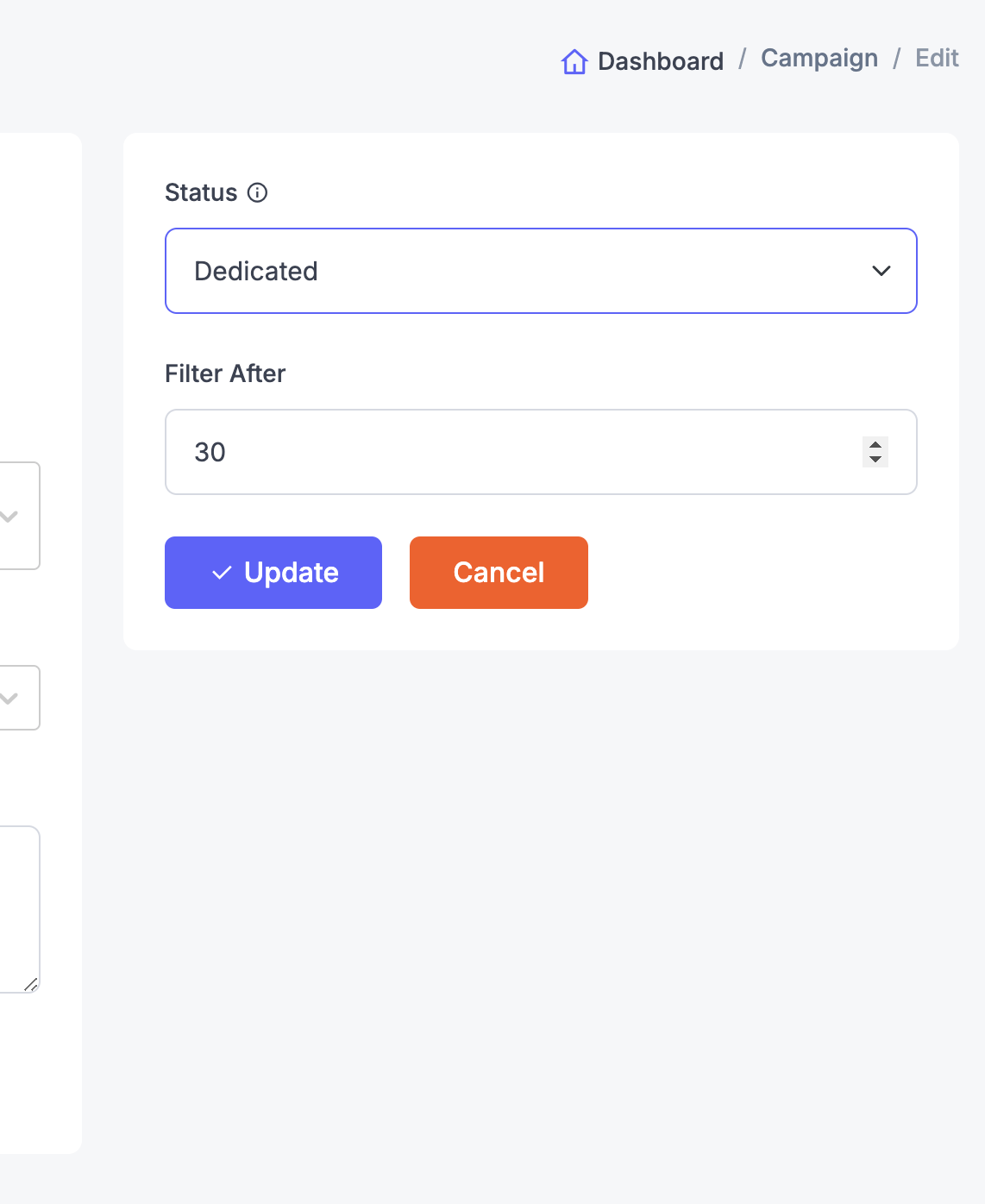Viewport: 985px width, 1204px height.
Task: Go to the Campaign breadcrumb link
Action: click(x=819, y=58)
